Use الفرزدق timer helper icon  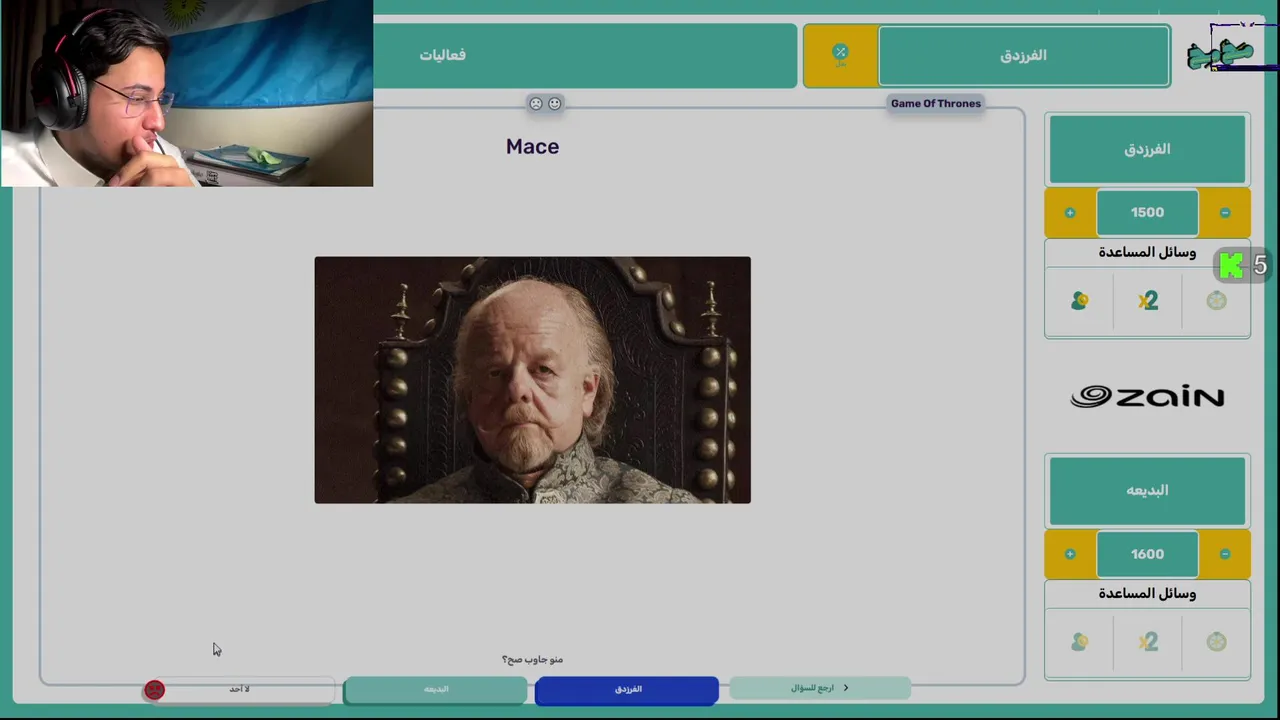point(1216,300)
